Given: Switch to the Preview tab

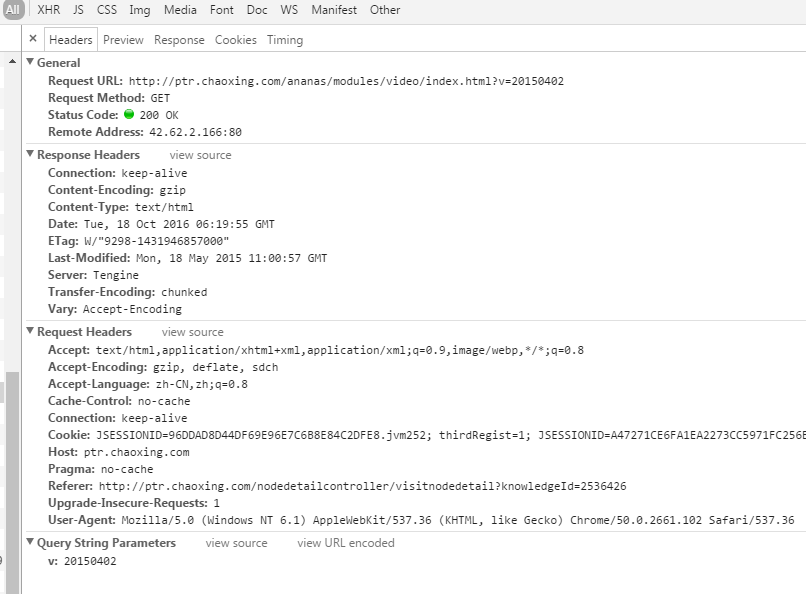Looking at the screenshot, I should [123, 40].
